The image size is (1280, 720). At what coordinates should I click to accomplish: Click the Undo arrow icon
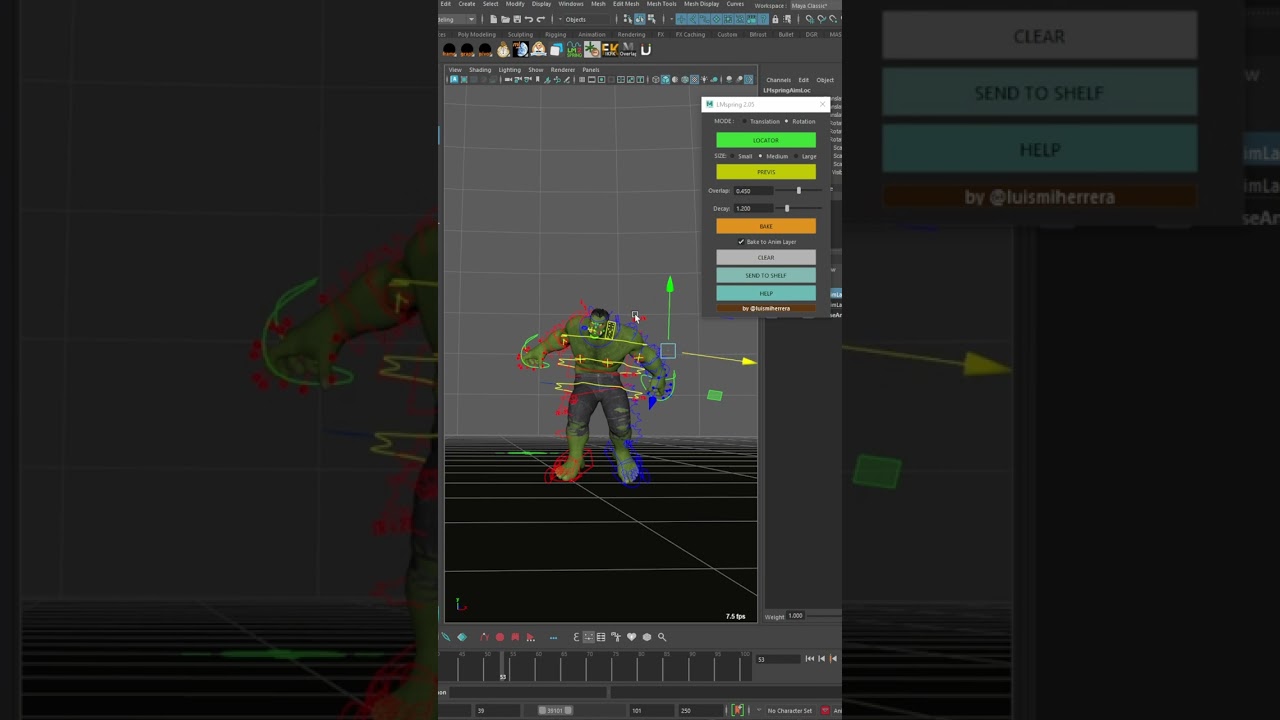[x=529, y=19]
